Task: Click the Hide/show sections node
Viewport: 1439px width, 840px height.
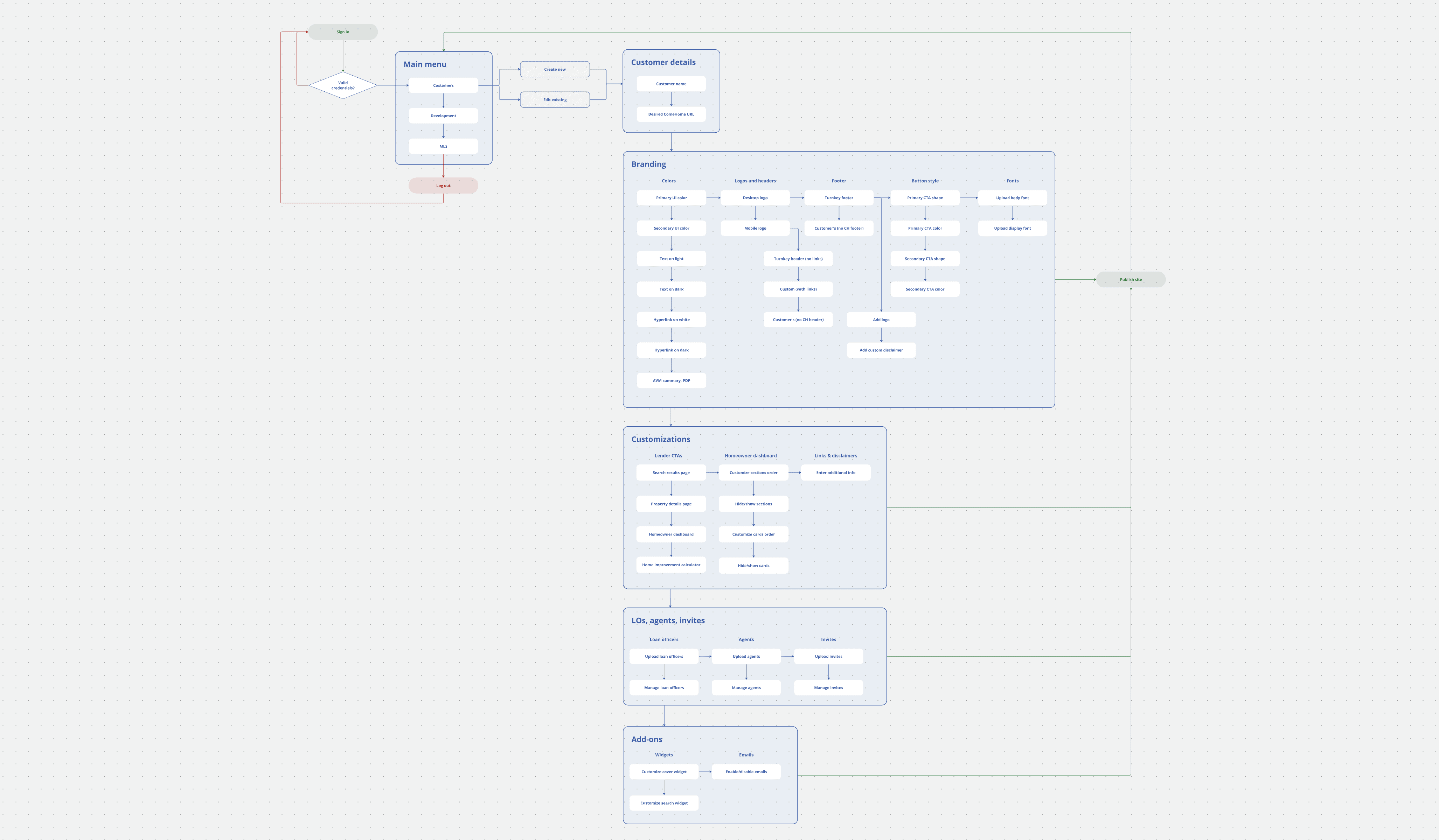Action: [753, 504]
